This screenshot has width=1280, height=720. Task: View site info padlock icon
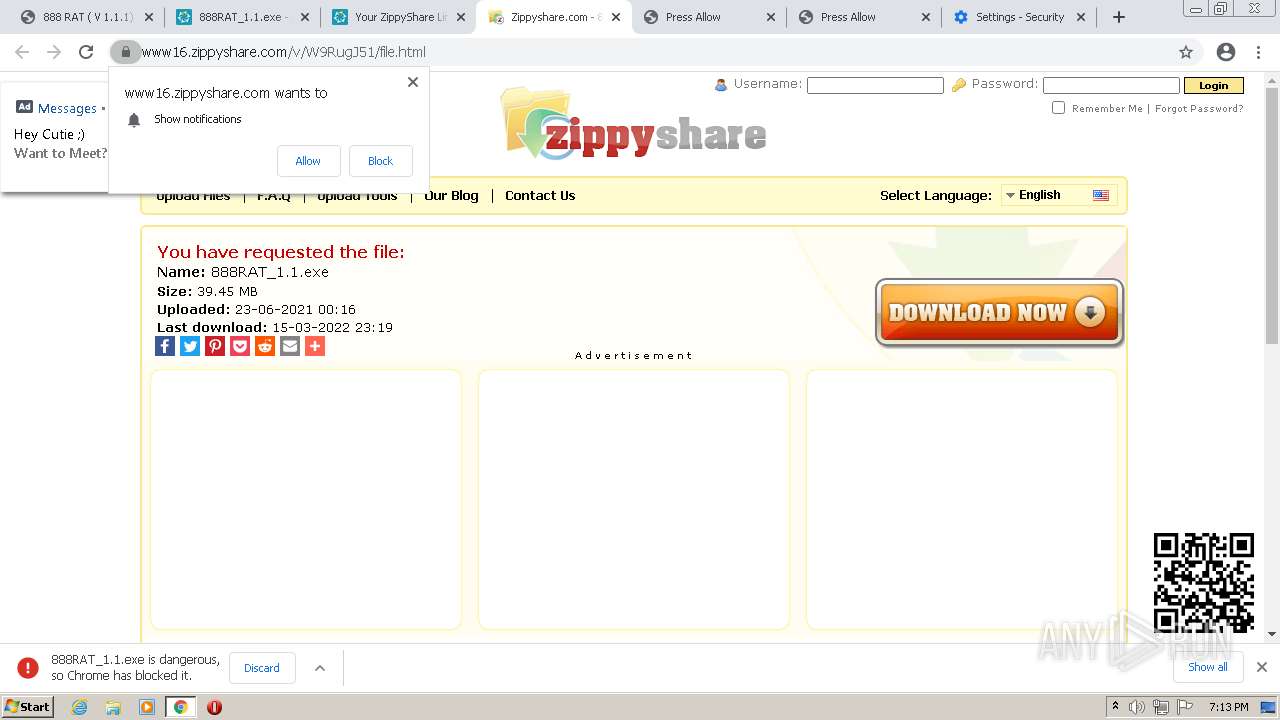click(x=125, y=52)
